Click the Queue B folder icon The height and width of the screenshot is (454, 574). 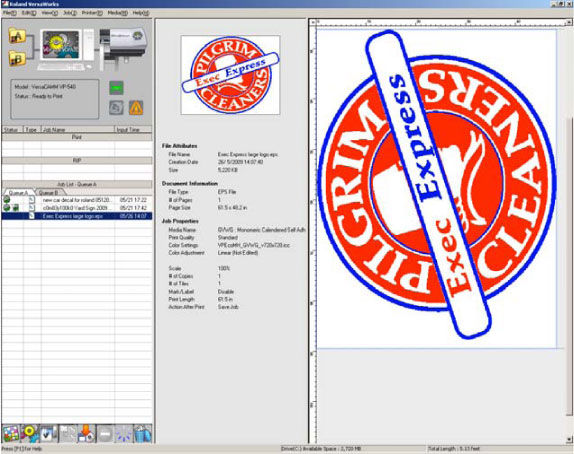pyautogui.click(x=17, y=59)
